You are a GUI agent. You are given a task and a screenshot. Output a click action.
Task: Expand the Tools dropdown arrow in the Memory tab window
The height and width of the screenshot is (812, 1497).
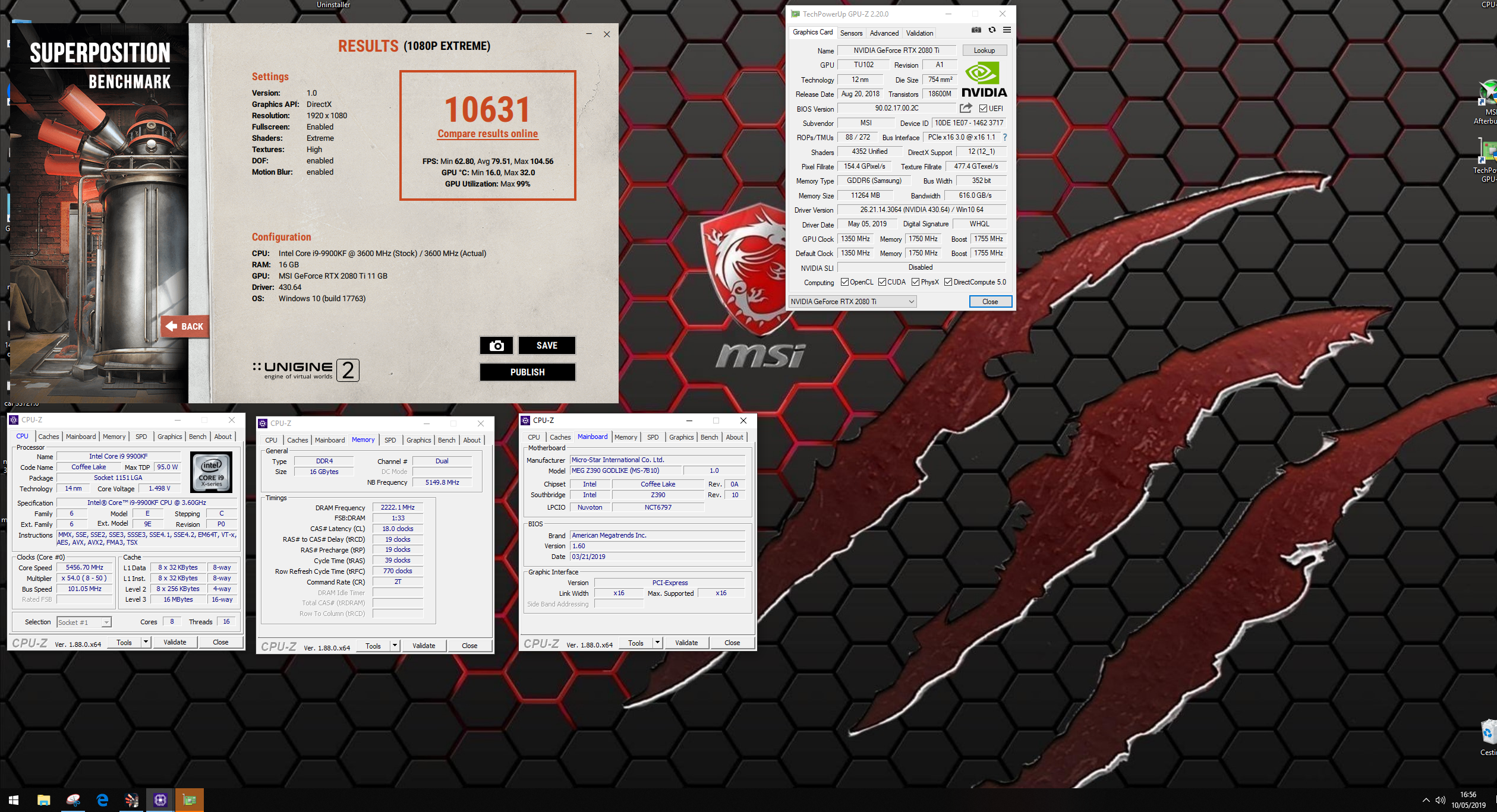click(x=394, y=646)
